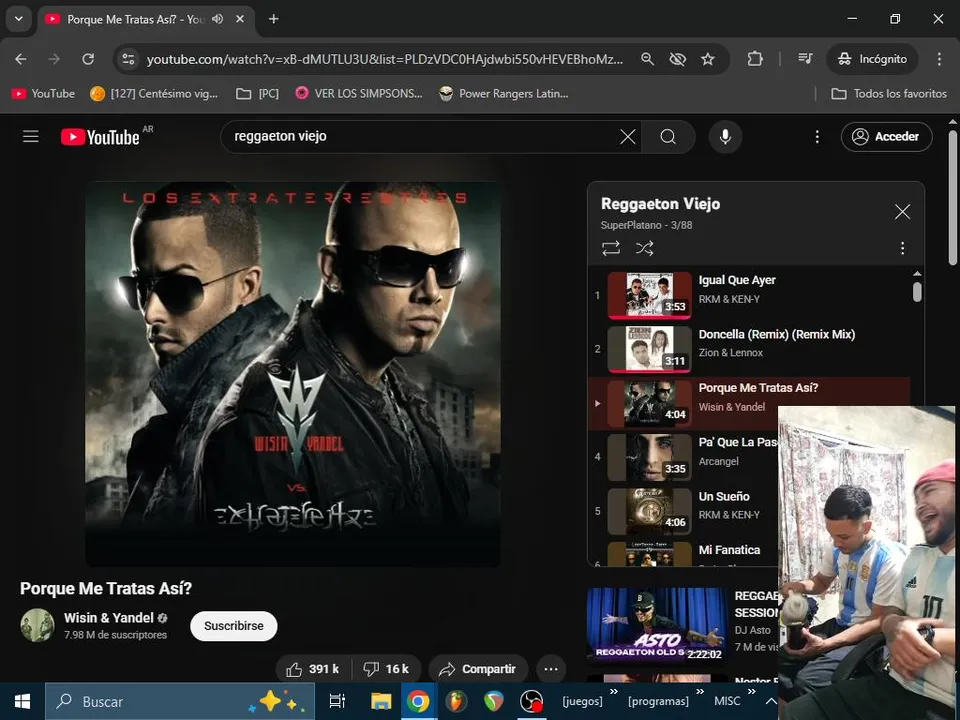960x720 pixels.
Task: Like the video (391 k)
Action: point(313,669)
